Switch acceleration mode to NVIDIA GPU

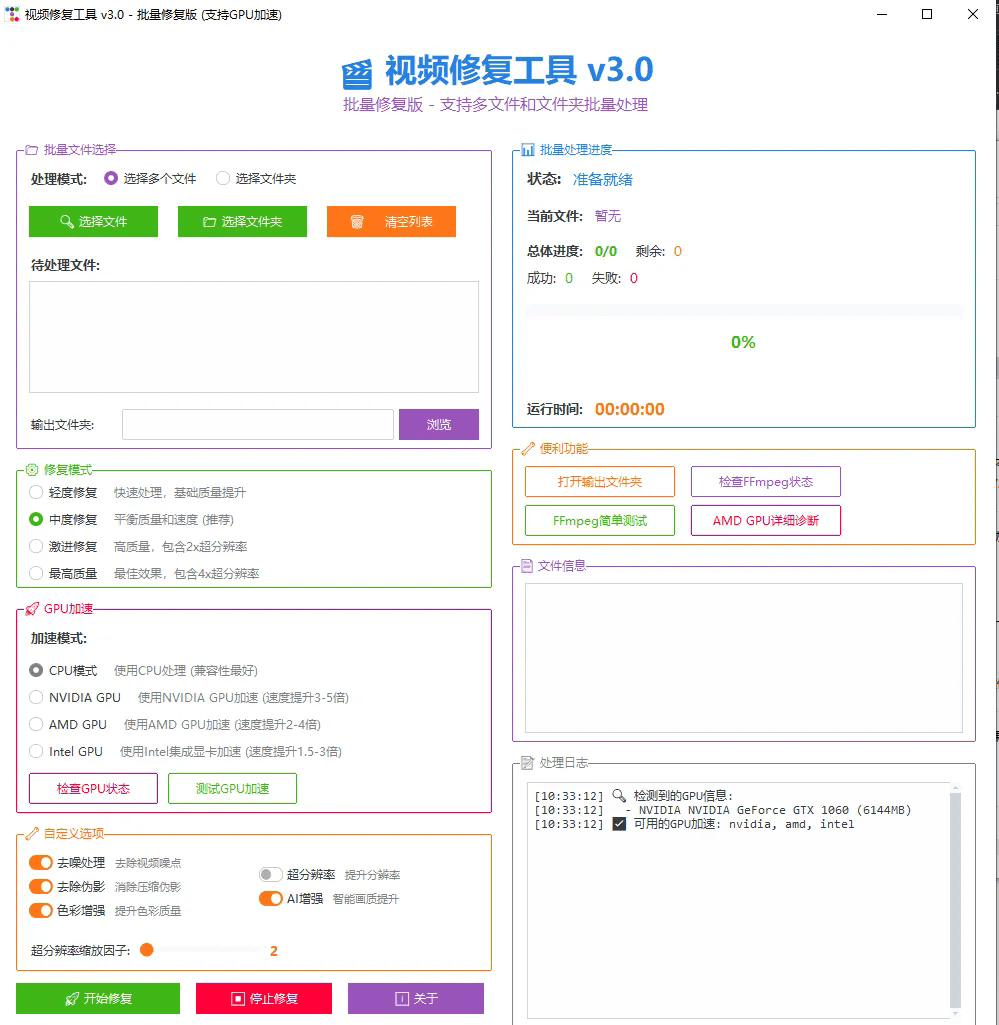click(36, 697)
